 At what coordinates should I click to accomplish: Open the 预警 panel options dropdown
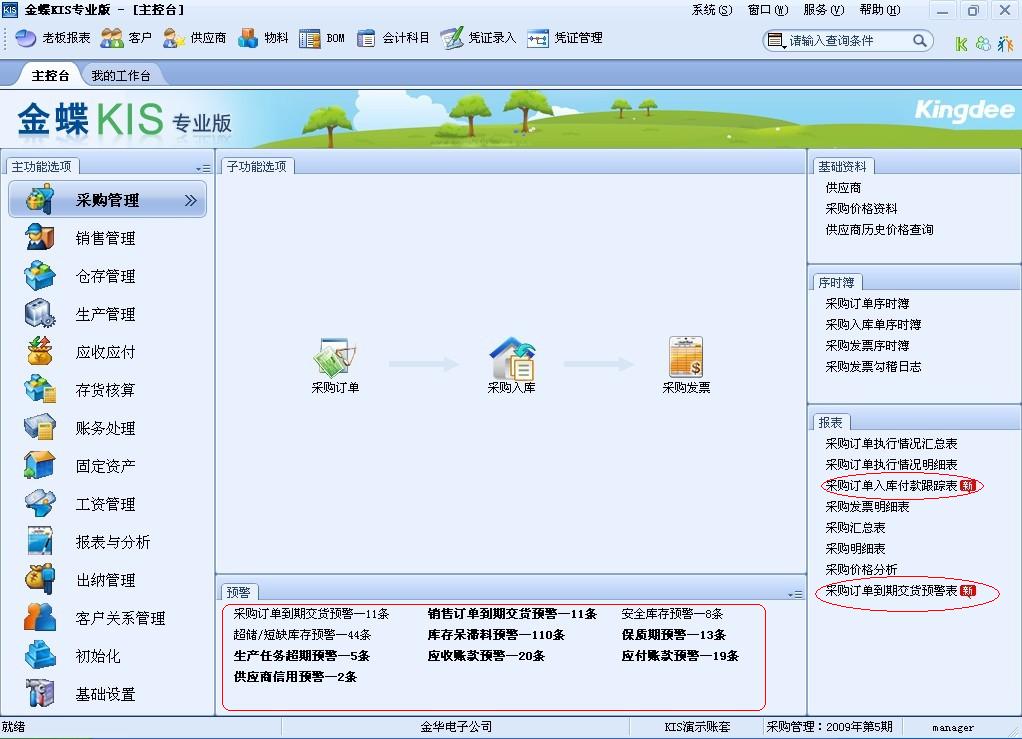coord(795,594)
